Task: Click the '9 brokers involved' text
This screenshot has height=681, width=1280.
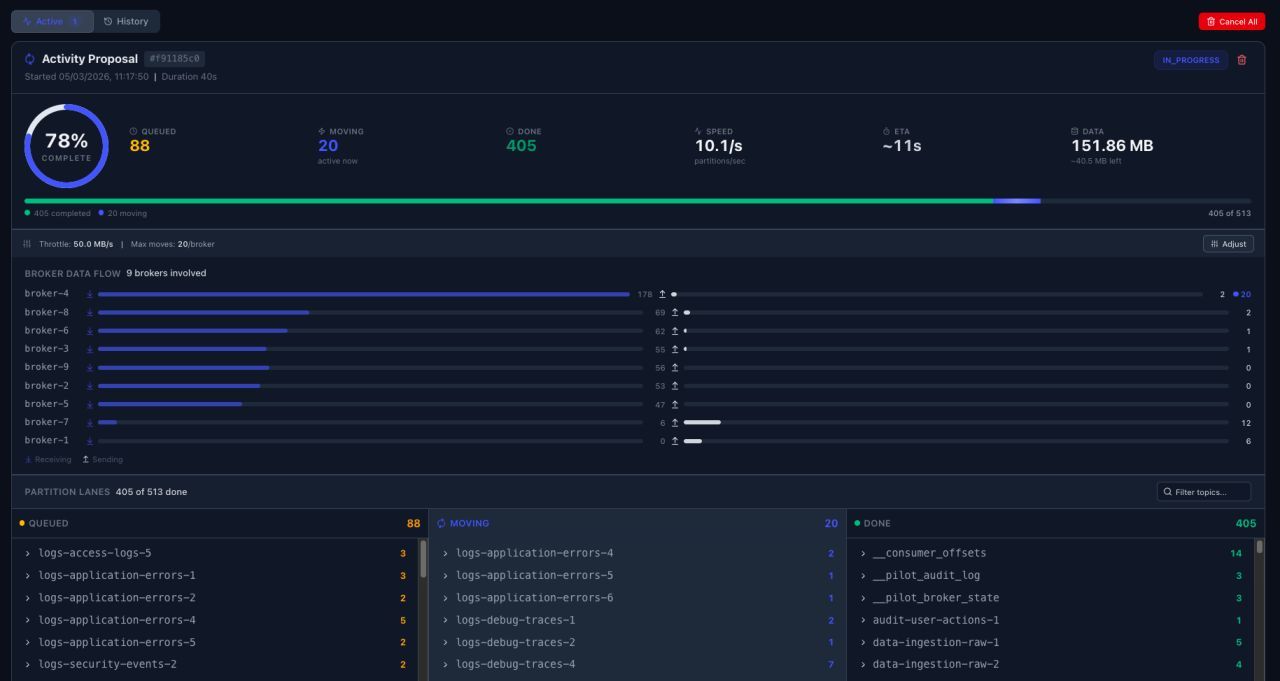Action: point(166,273)
